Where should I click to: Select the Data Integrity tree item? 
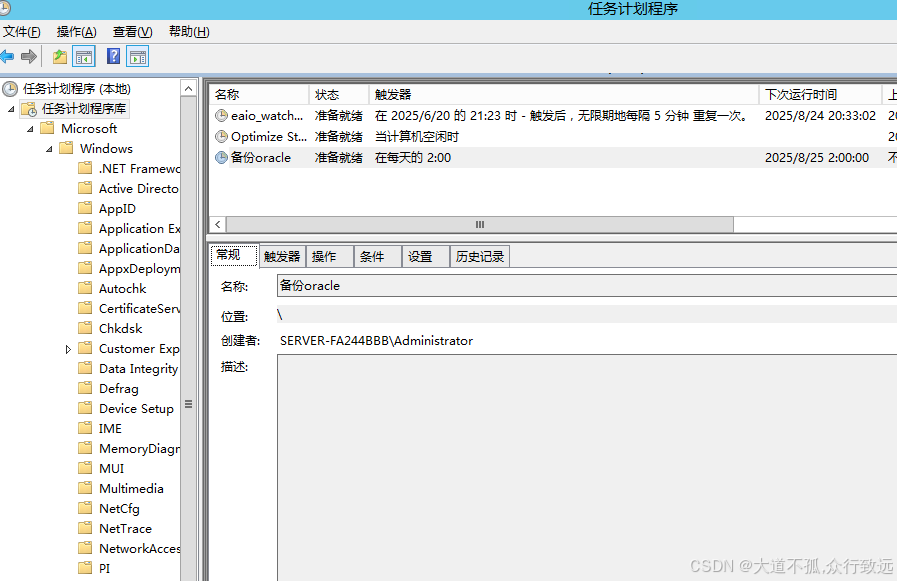point(138,369)
